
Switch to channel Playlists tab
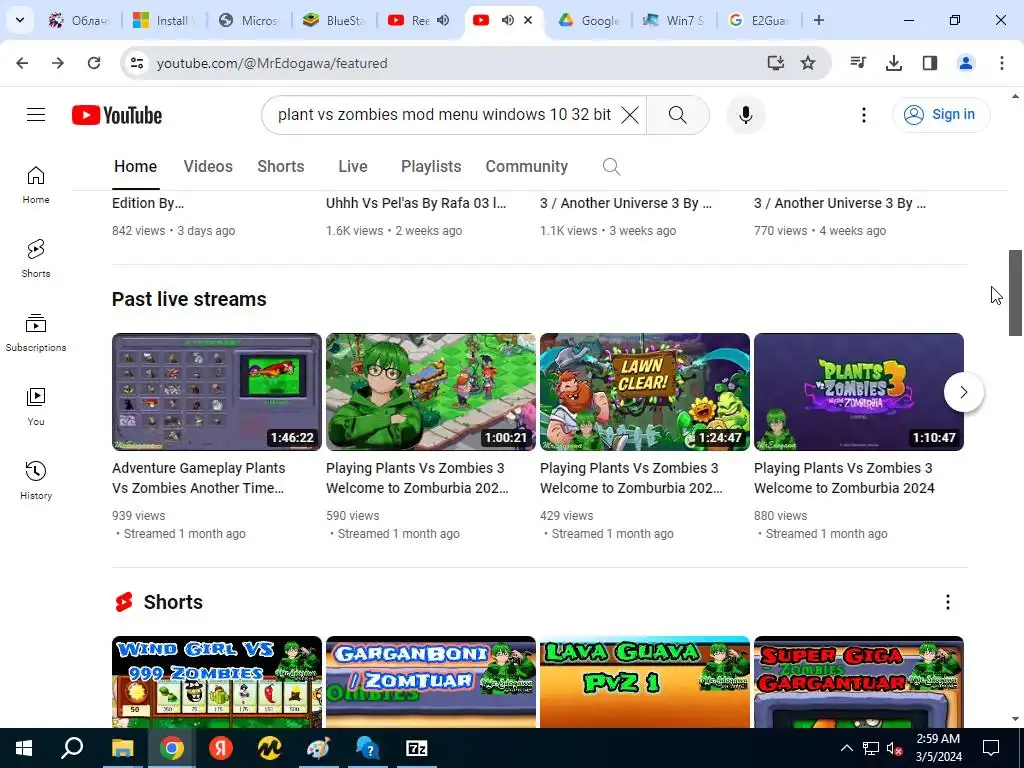431,167
